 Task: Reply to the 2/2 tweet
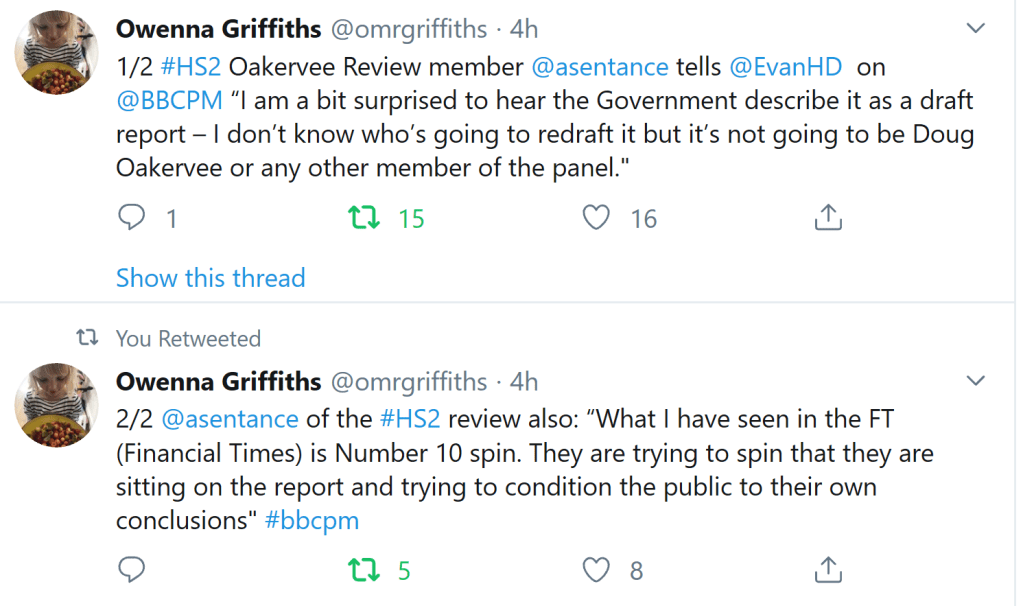coord(131,570)
